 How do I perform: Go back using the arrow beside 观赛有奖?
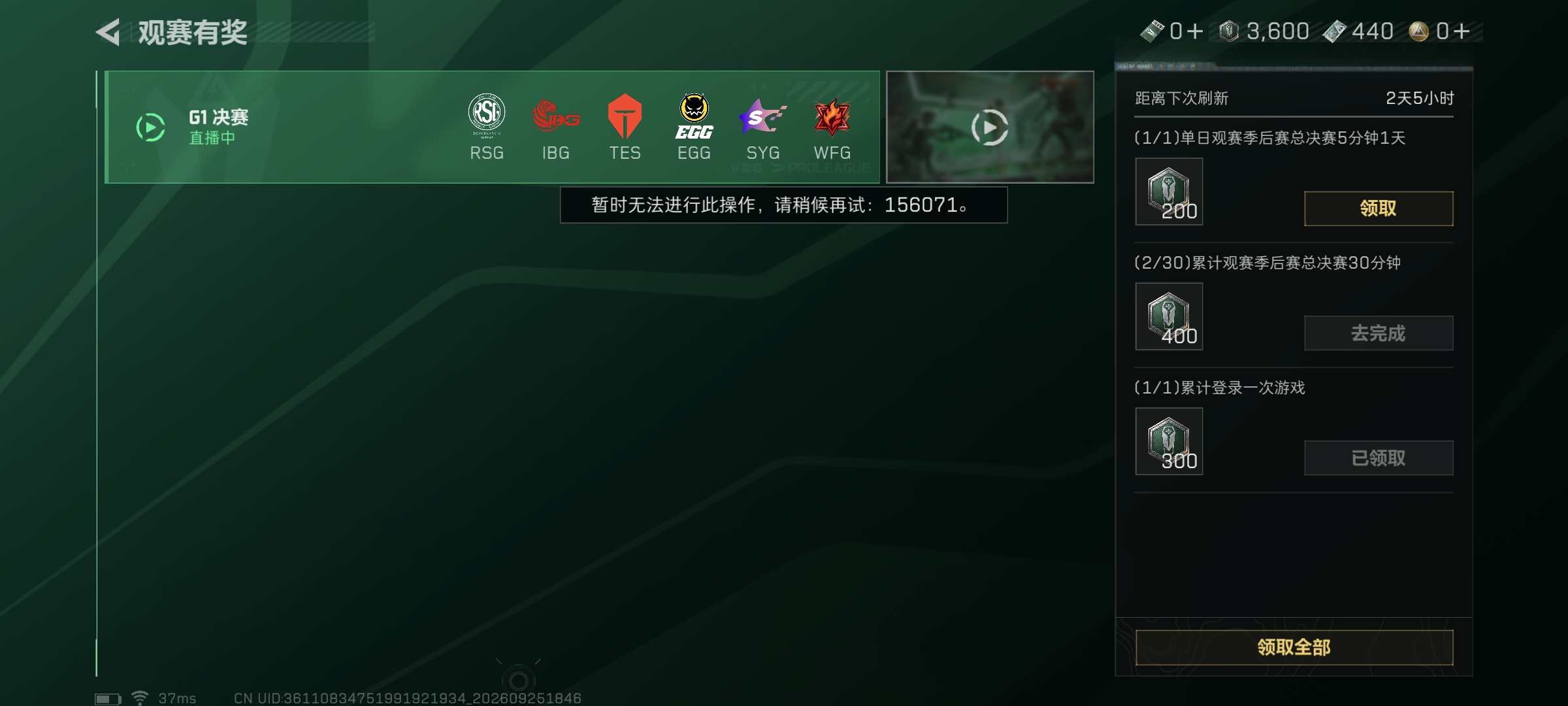pyautogui.click(x=108, y=32)
